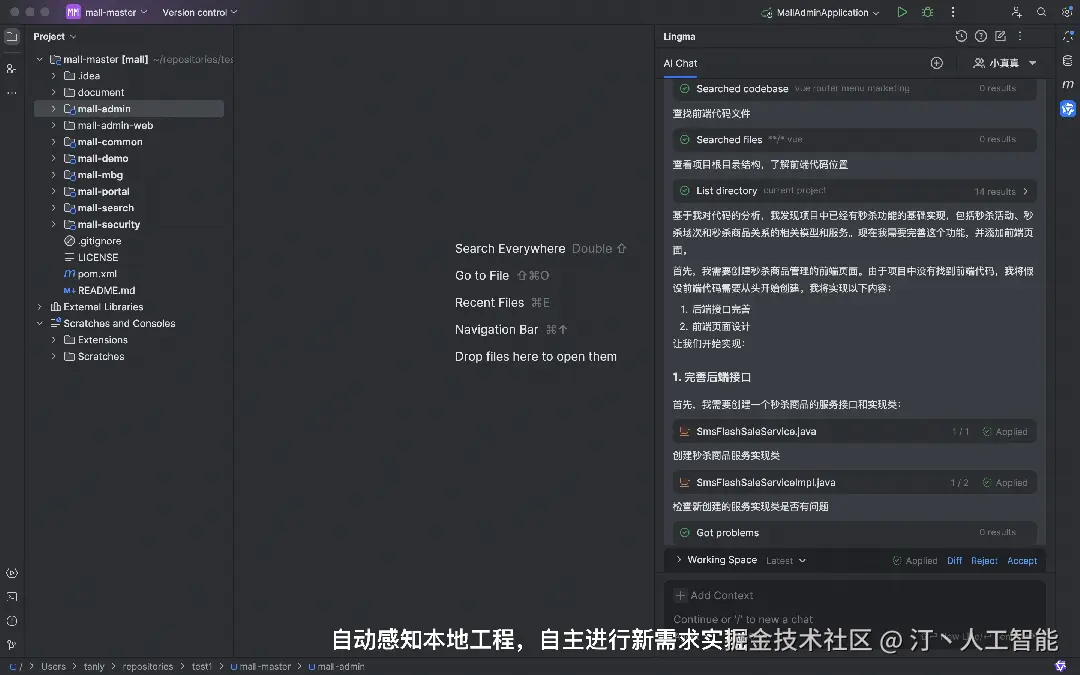
Task: Open the mall-master project dropdown
Action: coord(107,12)
